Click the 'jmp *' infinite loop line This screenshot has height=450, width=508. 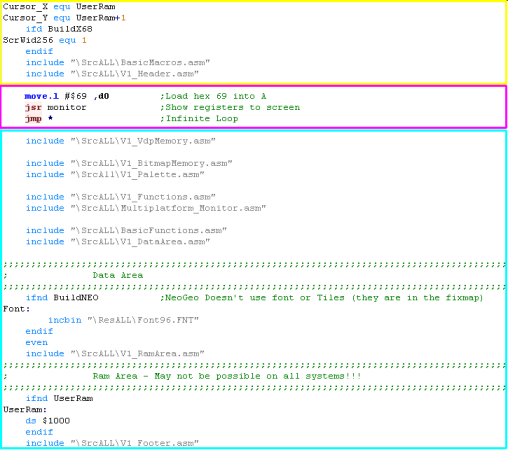[x=39, y=119]
